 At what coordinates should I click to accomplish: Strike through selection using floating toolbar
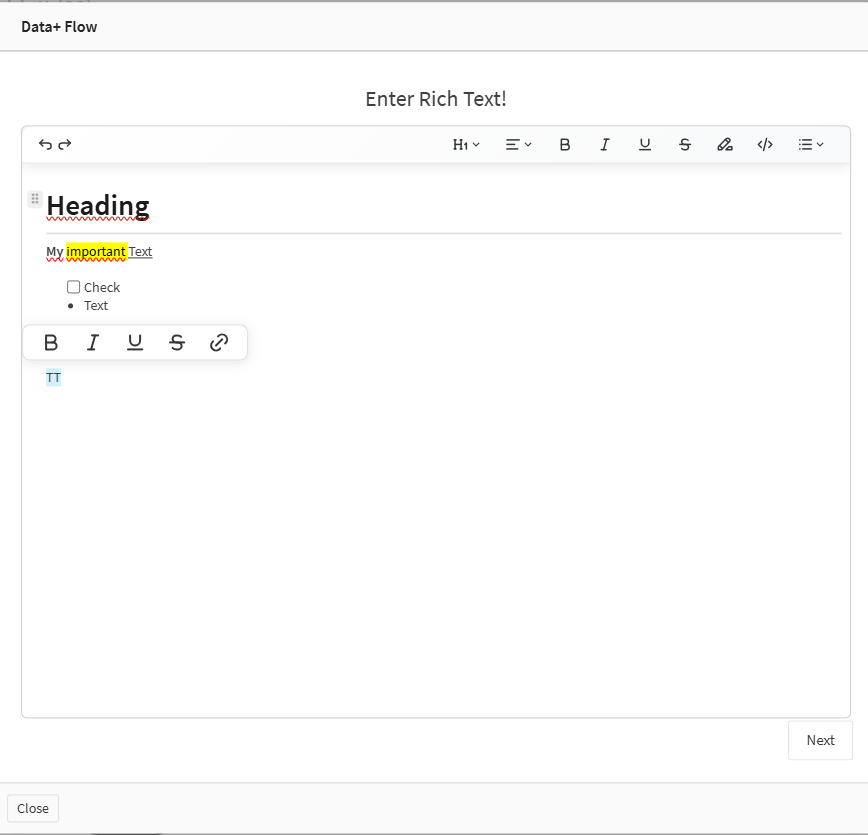click(x=177, y=343)
